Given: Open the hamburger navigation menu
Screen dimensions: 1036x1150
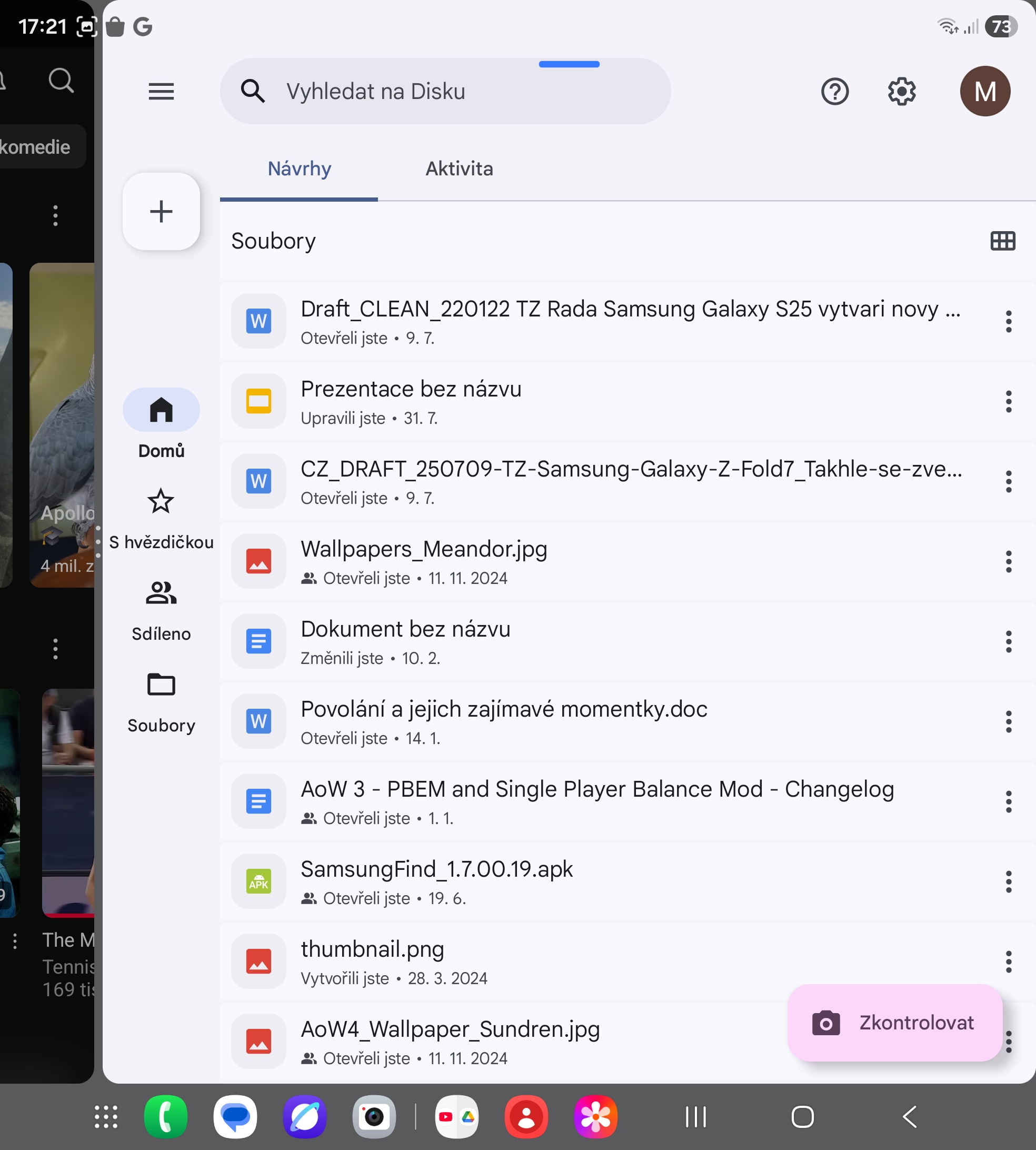Looking at the screenshot, I should pos(161,91).
